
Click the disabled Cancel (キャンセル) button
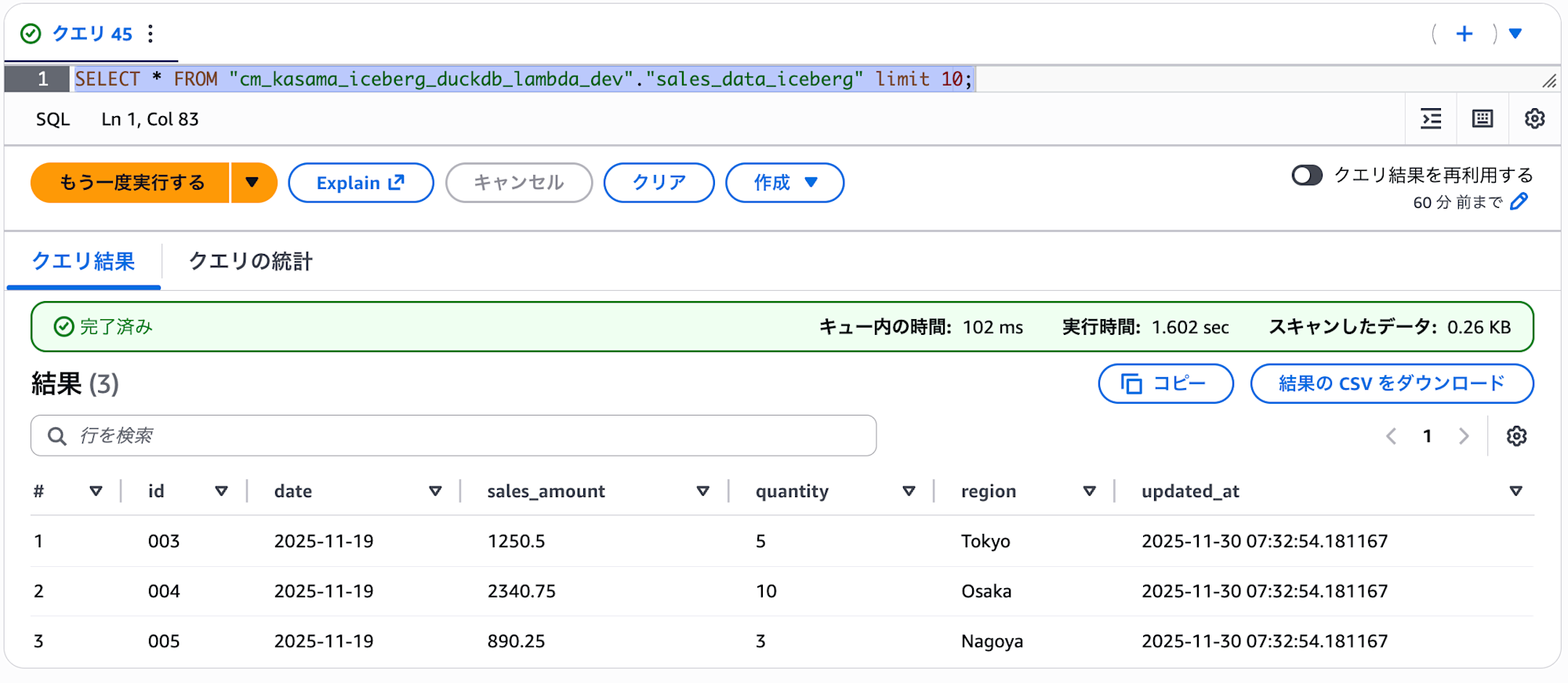519,183
